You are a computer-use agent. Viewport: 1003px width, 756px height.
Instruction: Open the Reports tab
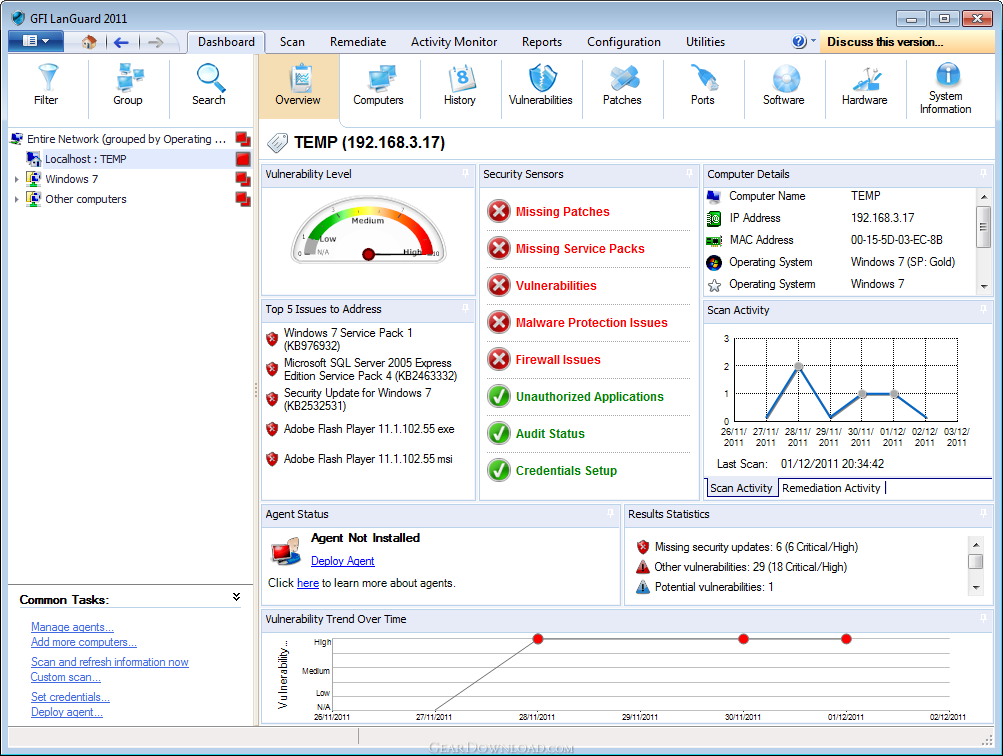(x=542, y=42)
